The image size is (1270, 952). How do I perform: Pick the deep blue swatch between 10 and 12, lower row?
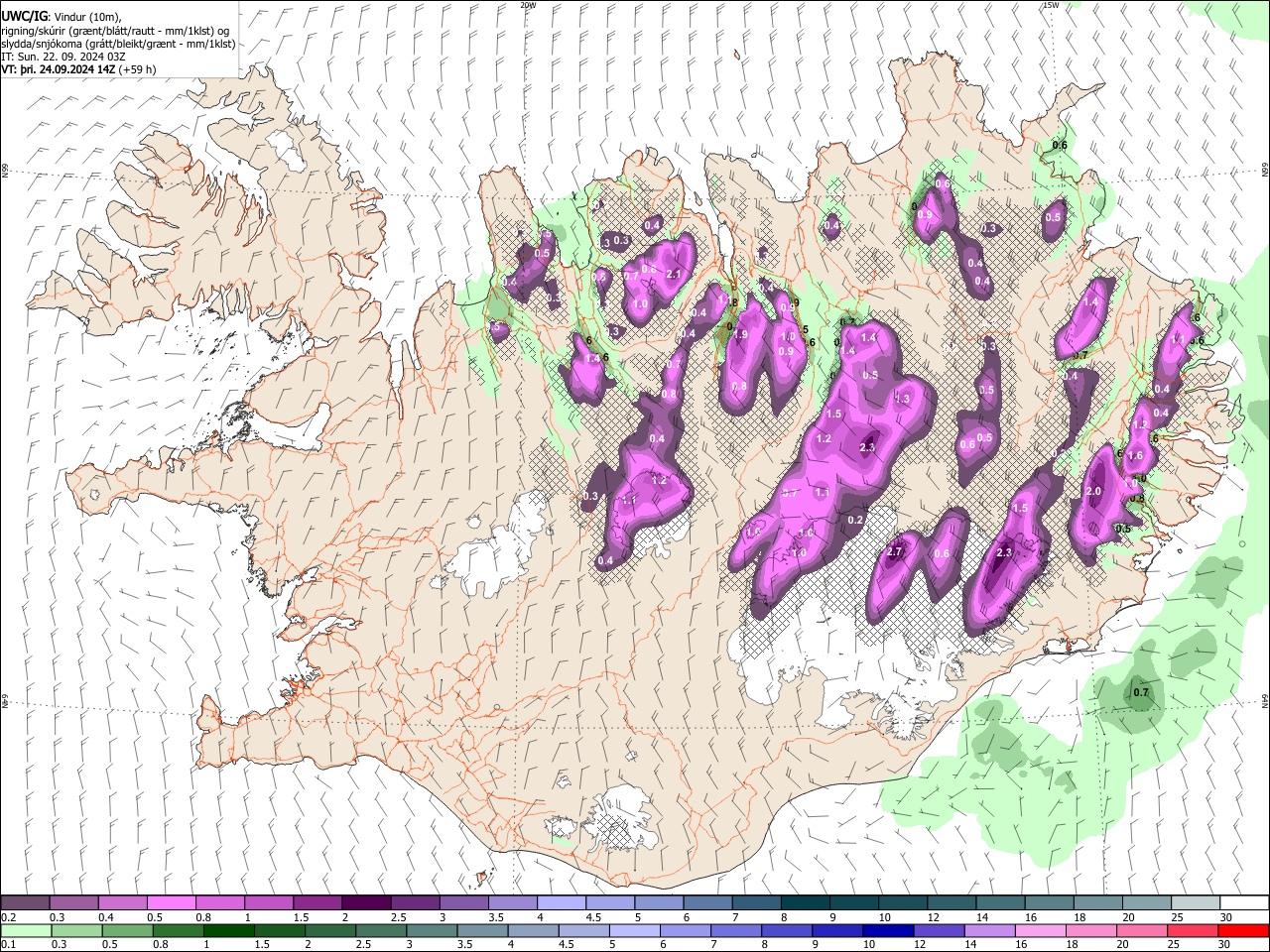coord(887,931)
